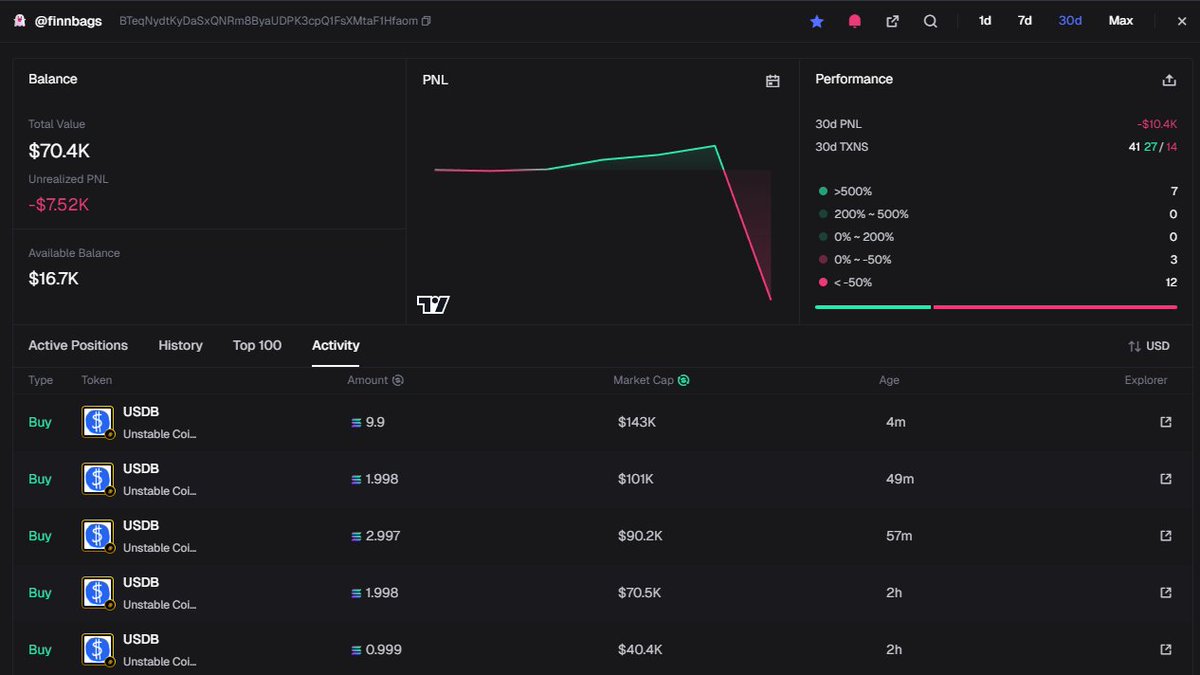The height and width of the screenshot is (675, 1200).
Task: Copy the wallet address icon
Action: [427, 21]
